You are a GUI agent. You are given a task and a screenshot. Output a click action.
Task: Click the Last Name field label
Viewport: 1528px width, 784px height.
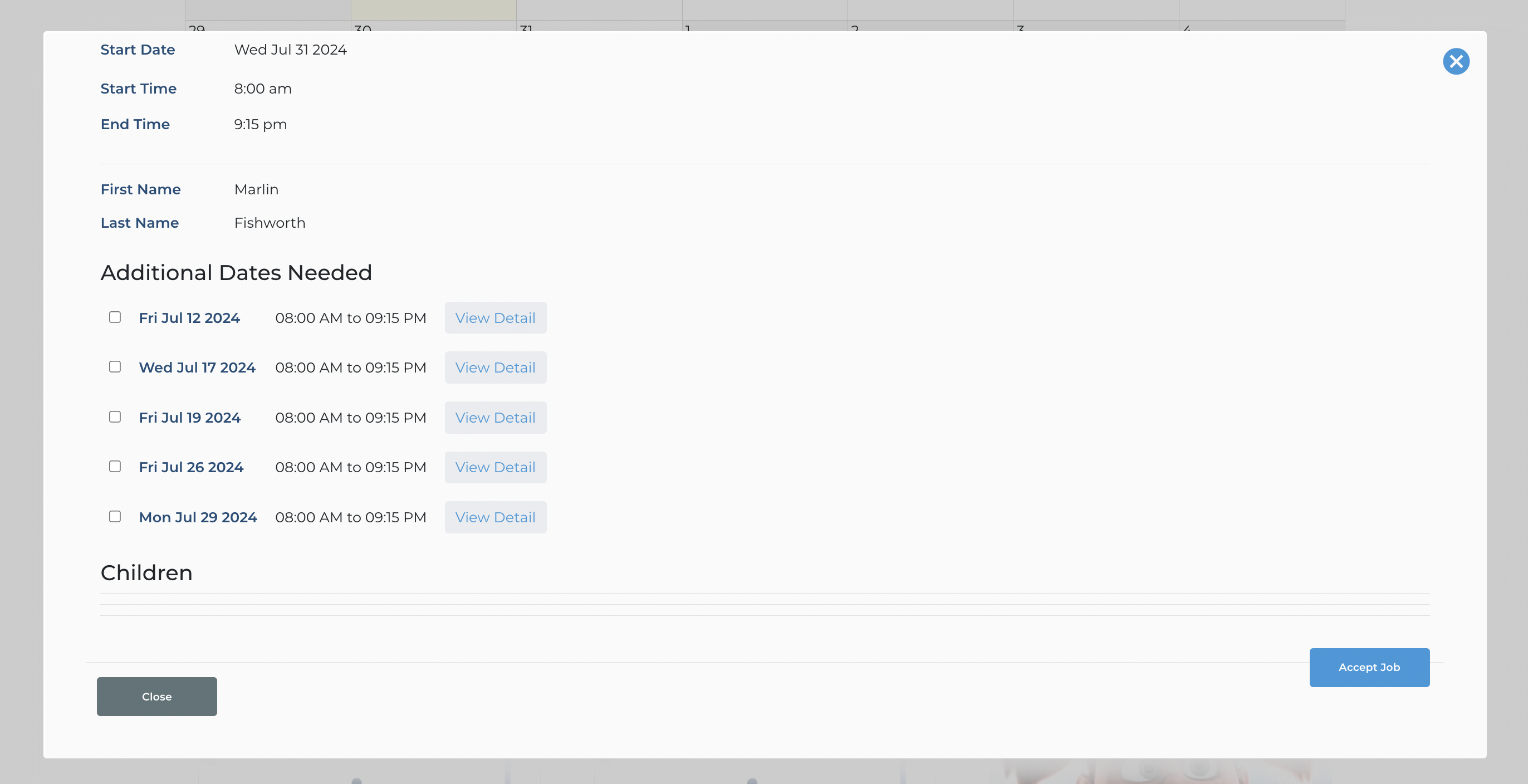139,223
